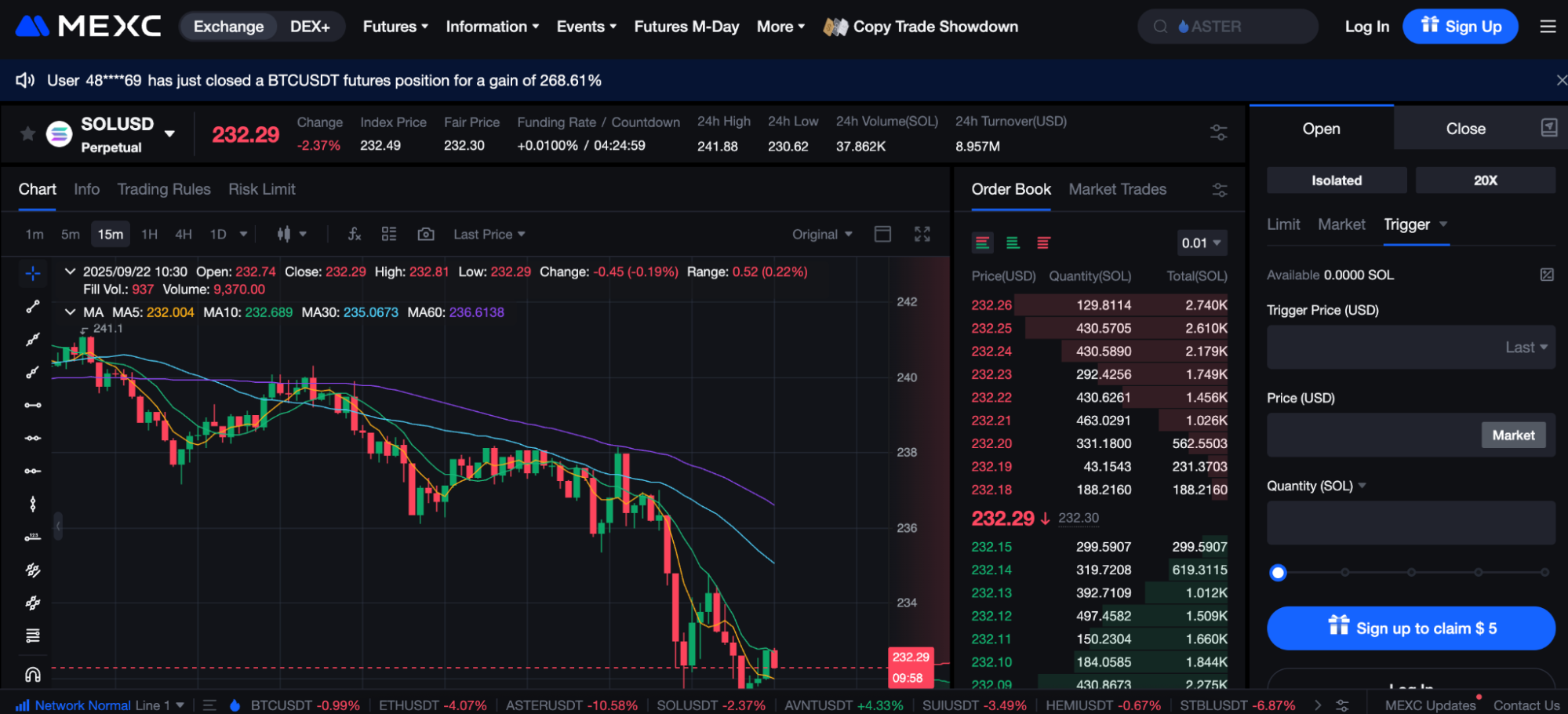Select the crosshair cursor tool

[33, 273]
